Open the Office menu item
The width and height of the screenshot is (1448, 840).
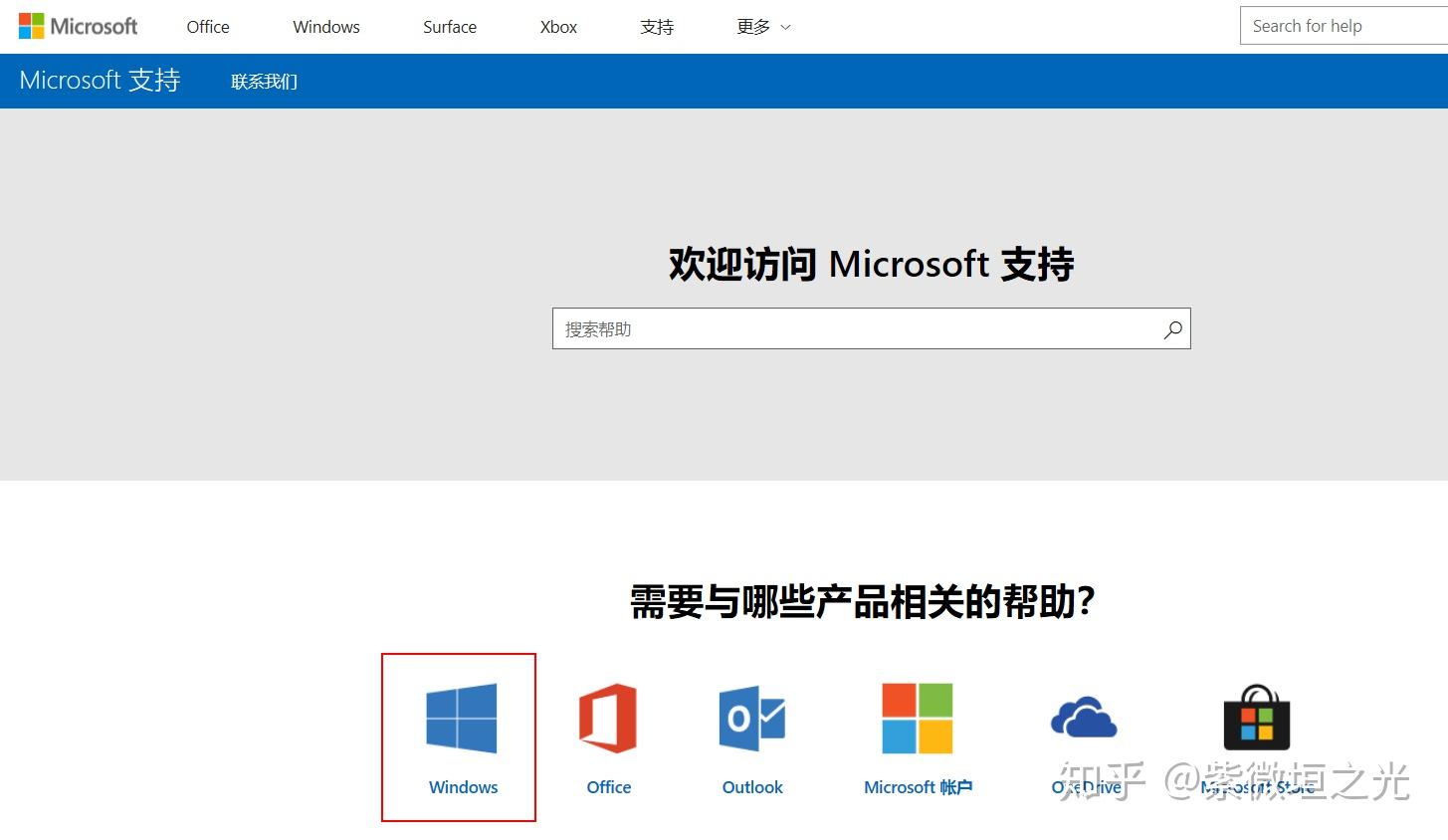206,27
